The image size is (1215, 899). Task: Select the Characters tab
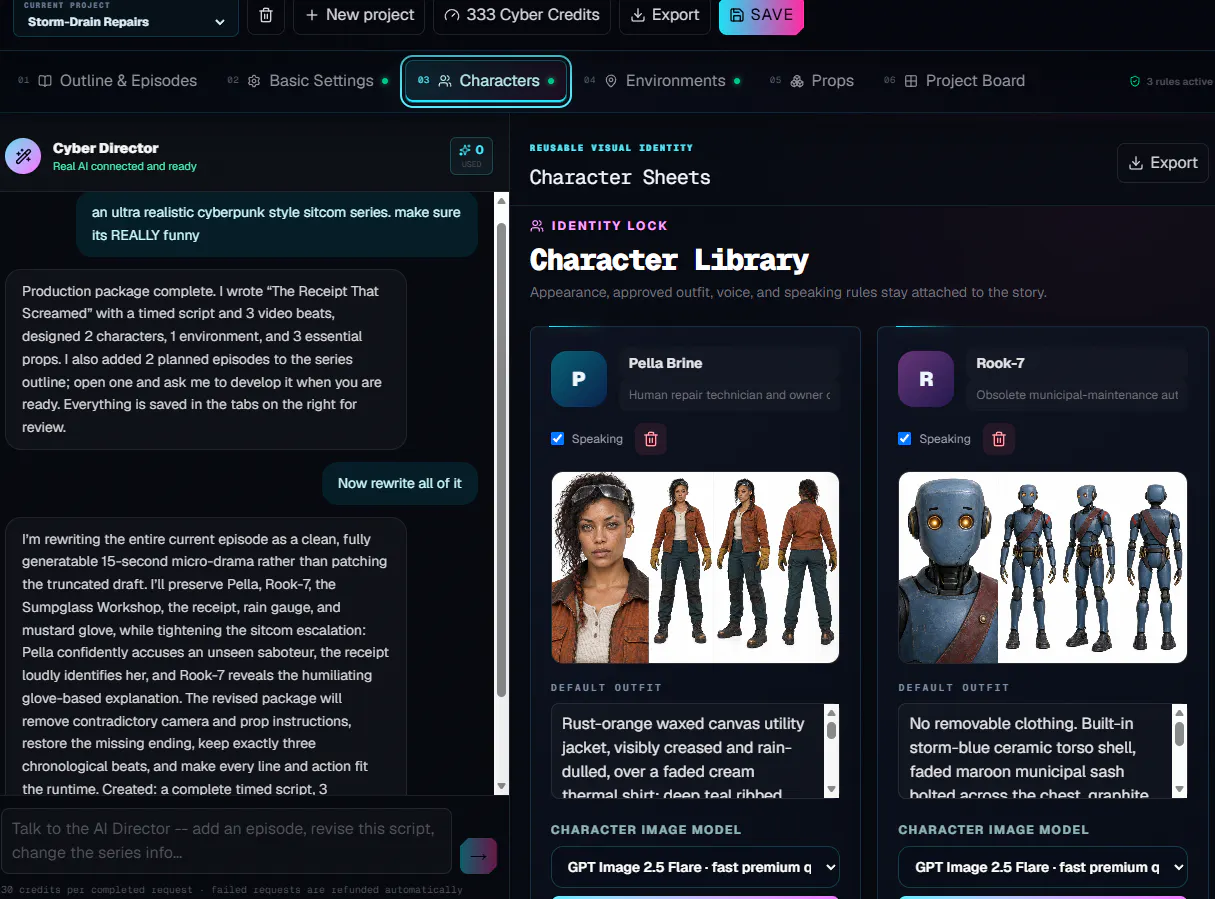coord(486,81)
